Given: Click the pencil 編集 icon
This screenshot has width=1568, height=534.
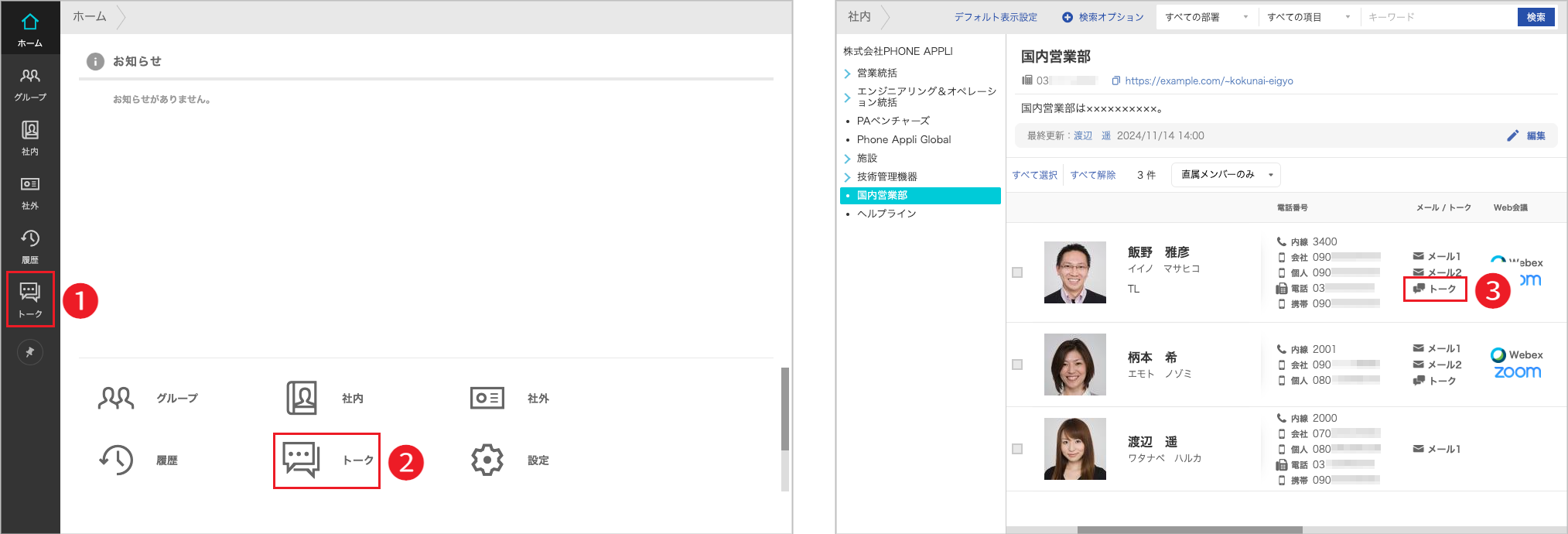Looking at the screenshot, I should (x=1513, y=135).
